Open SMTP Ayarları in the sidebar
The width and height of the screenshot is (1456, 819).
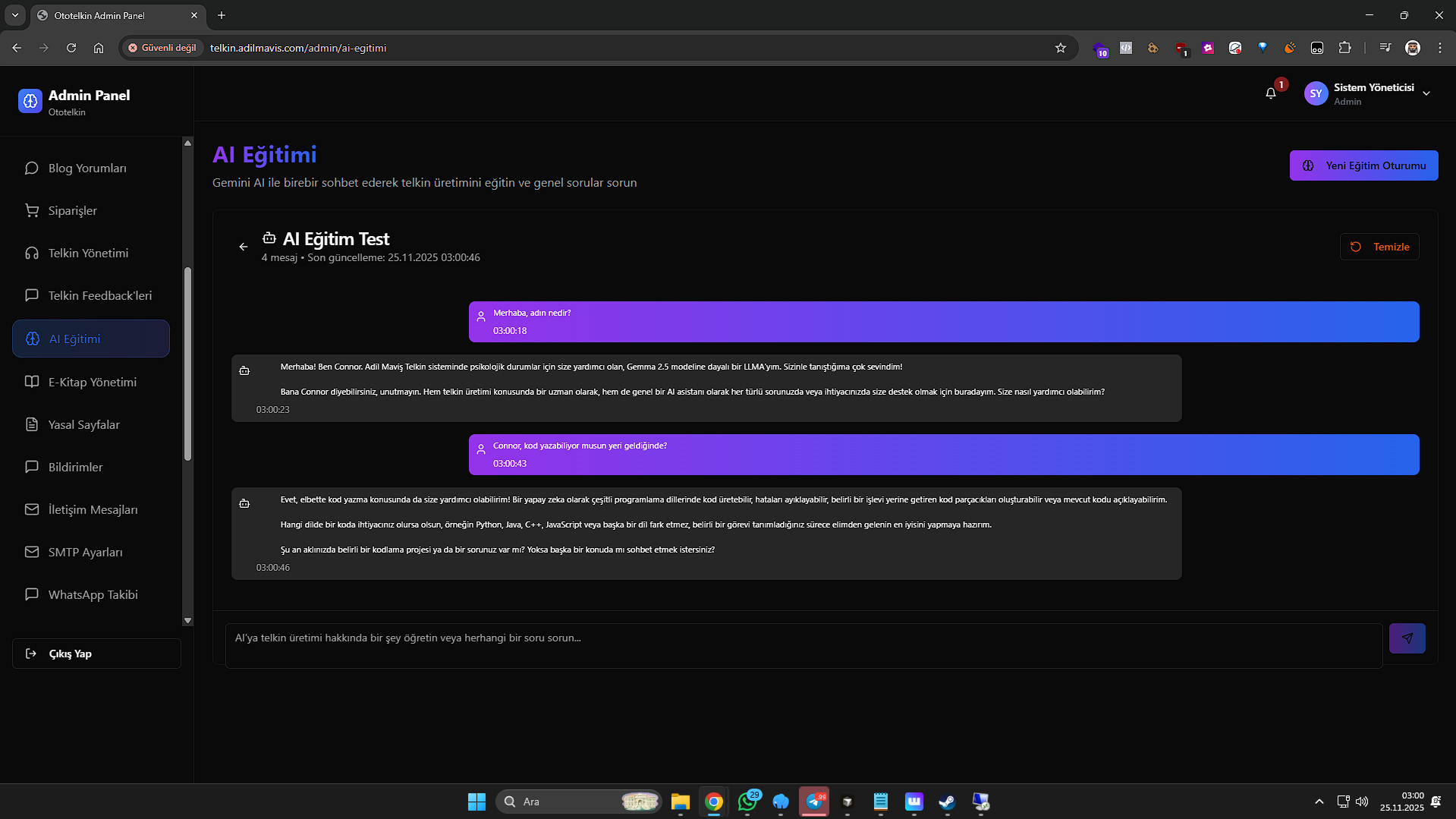point(85,553)
